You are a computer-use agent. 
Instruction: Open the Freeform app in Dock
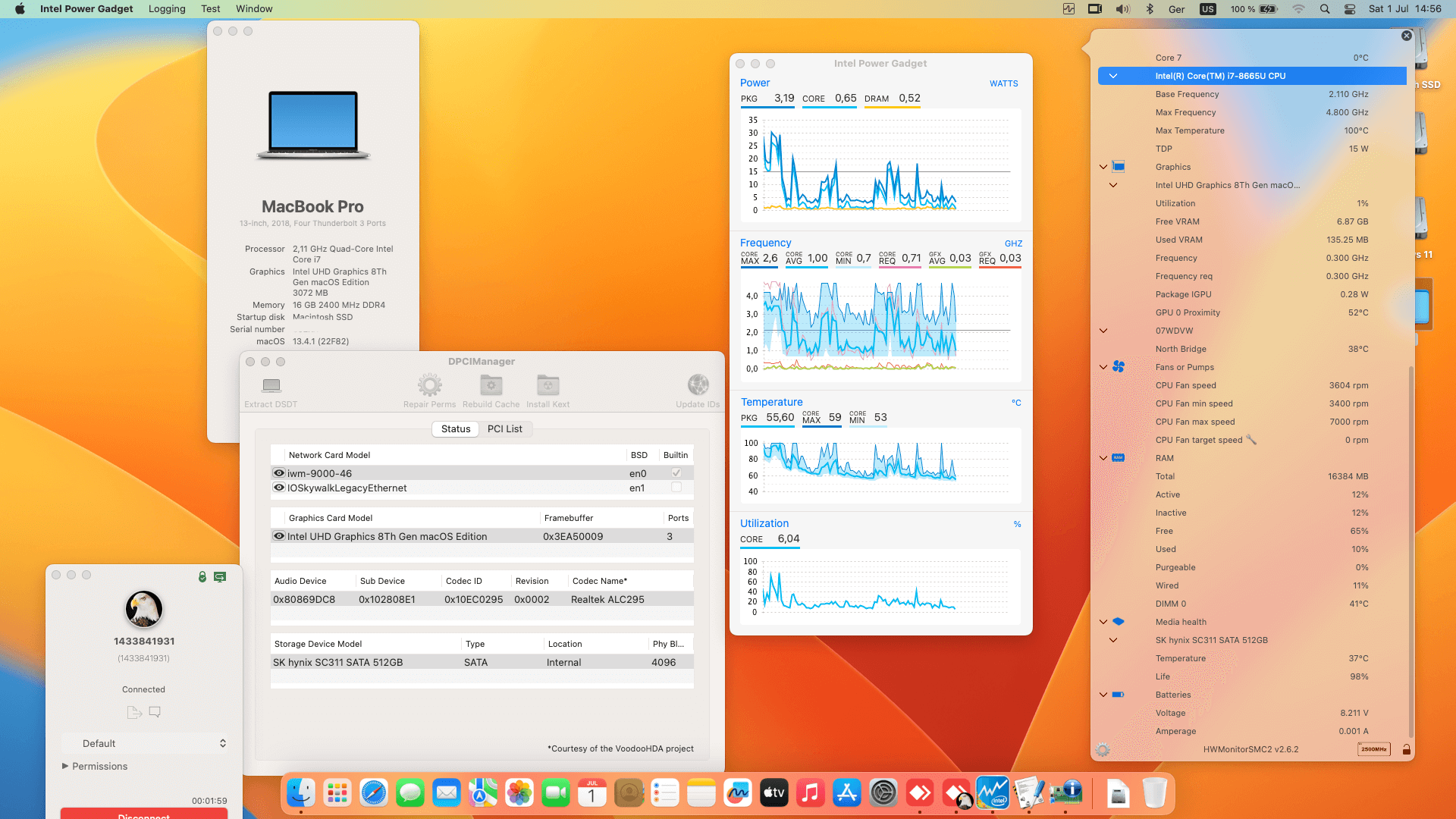tap(738, 793)
